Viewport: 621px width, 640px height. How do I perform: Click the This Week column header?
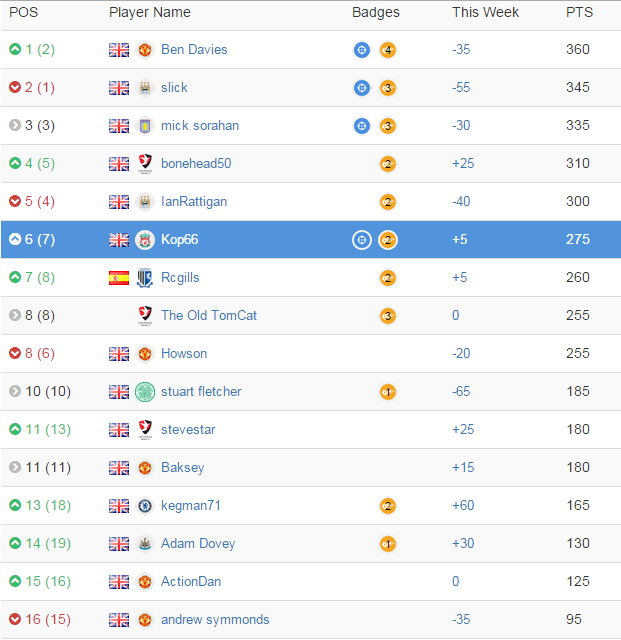tap(485, 12)
